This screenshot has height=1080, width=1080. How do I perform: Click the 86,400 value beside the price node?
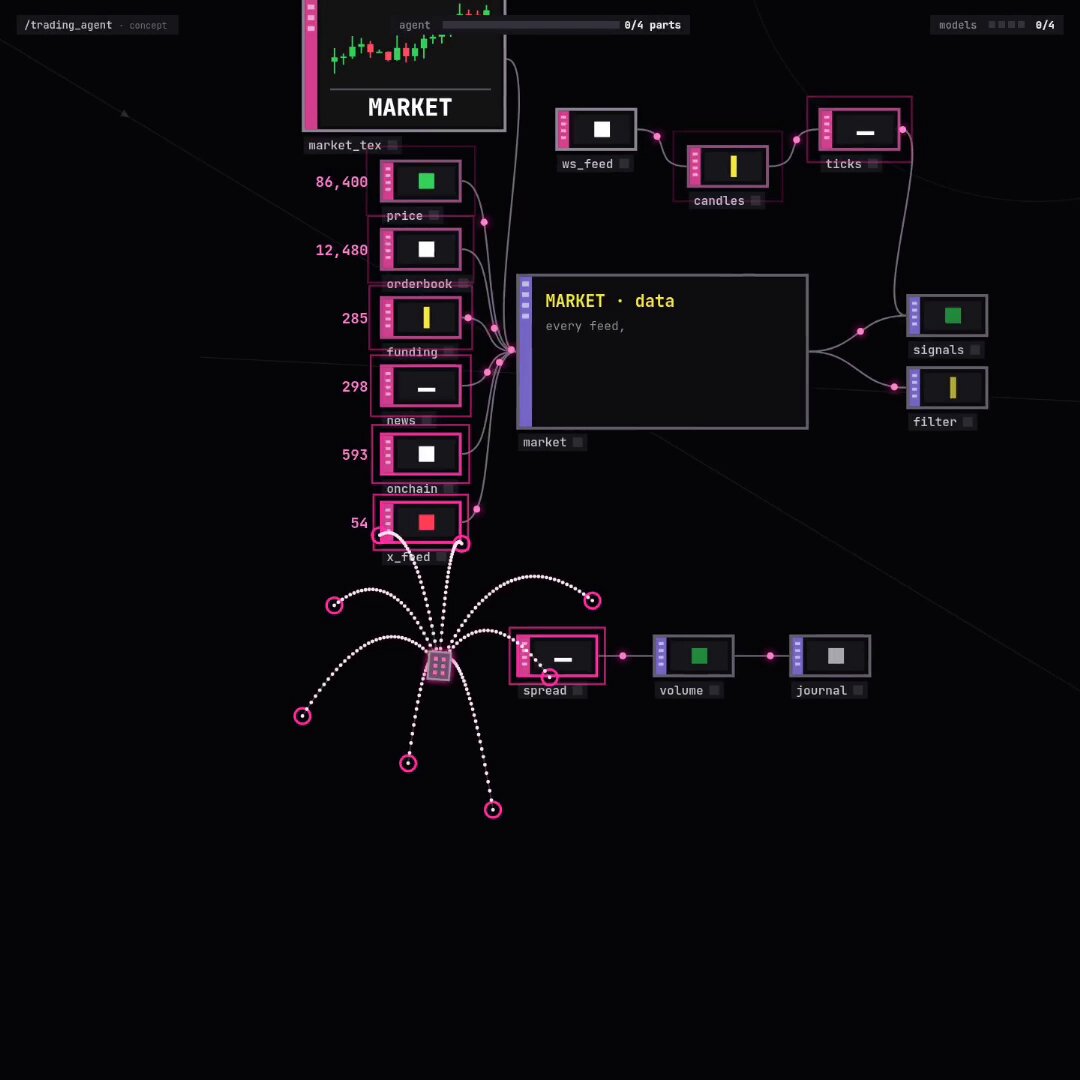(x=342, y=182)
